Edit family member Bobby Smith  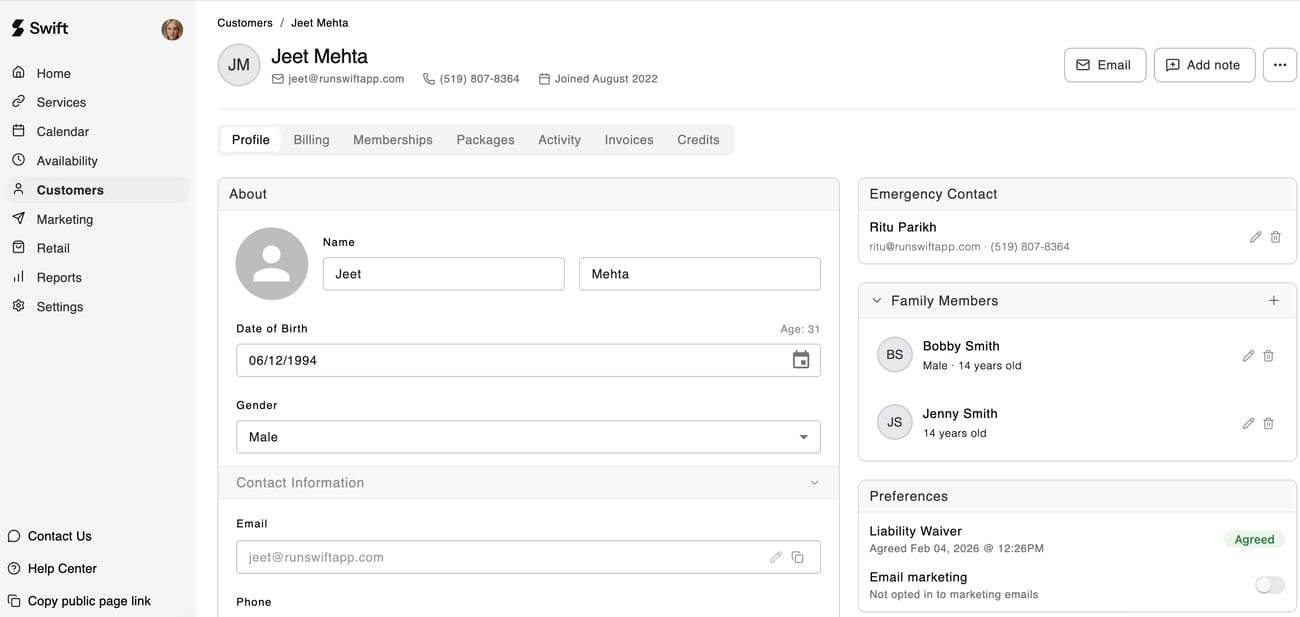point(1248,356)
